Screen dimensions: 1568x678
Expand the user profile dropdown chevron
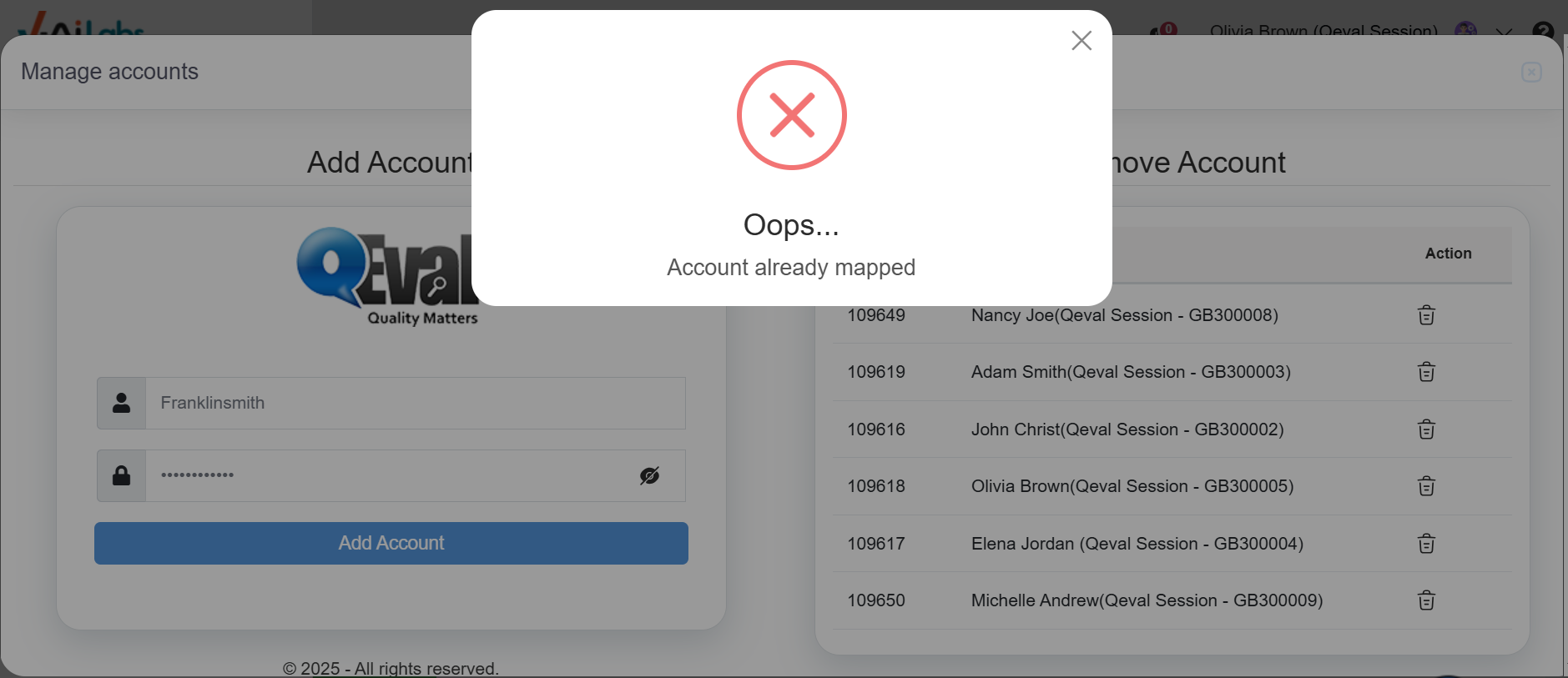click(1504, 33)
